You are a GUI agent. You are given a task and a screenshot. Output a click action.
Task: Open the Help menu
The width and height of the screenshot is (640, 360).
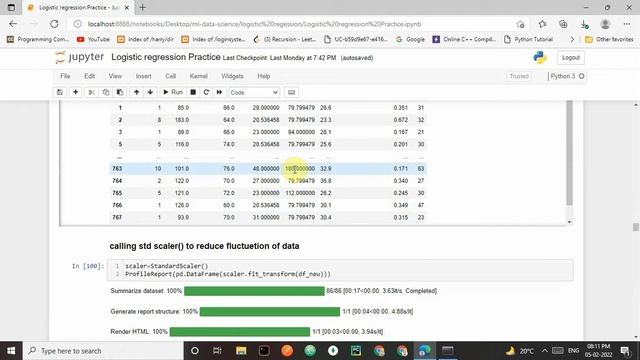click(x=264, y=76)
